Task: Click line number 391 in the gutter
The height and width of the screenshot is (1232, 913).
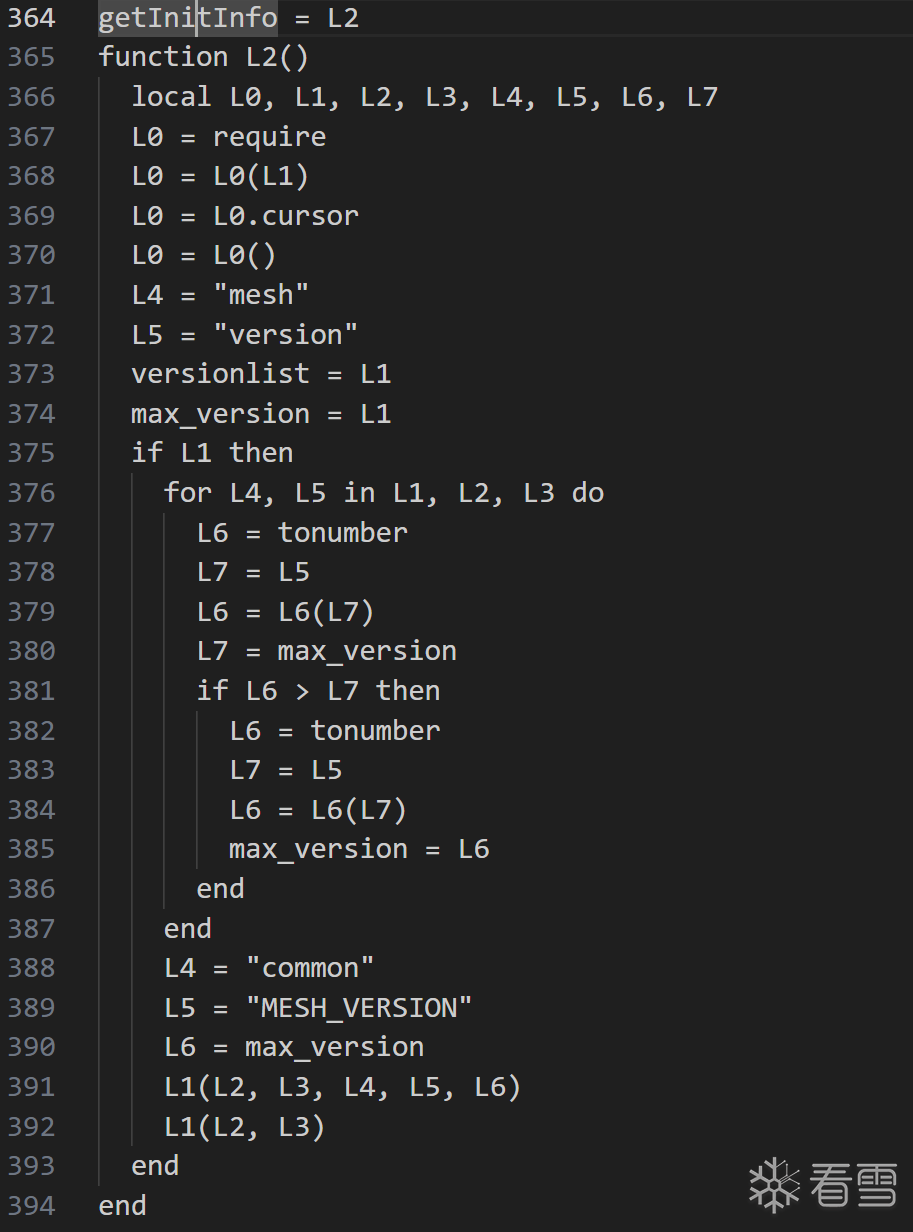Action: coord(32,1087)
